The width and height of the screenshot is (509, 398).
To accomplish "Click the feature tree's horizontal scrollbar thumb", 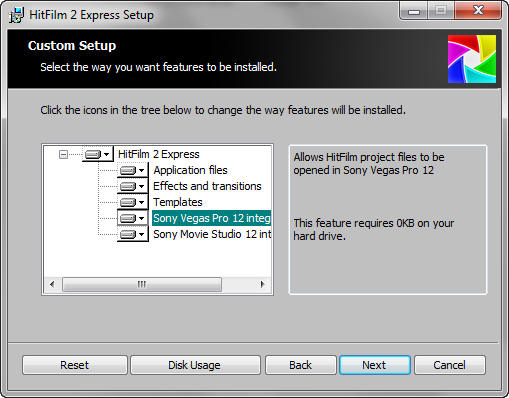I will click(142, 284).
